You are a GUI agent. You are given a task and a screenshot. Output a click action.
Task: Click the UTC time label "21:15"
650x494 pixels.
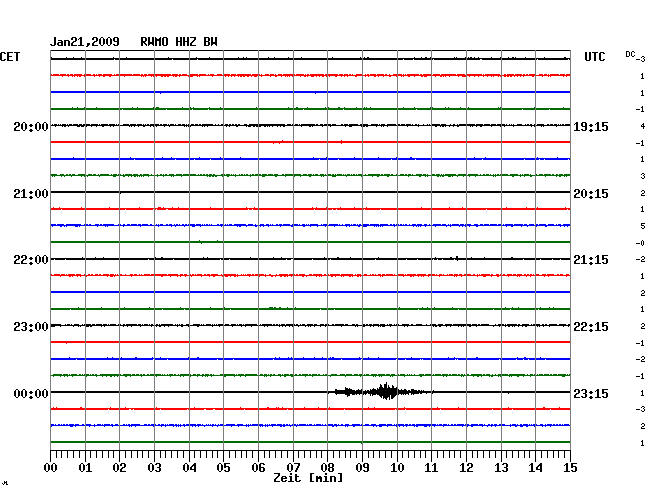591,260
